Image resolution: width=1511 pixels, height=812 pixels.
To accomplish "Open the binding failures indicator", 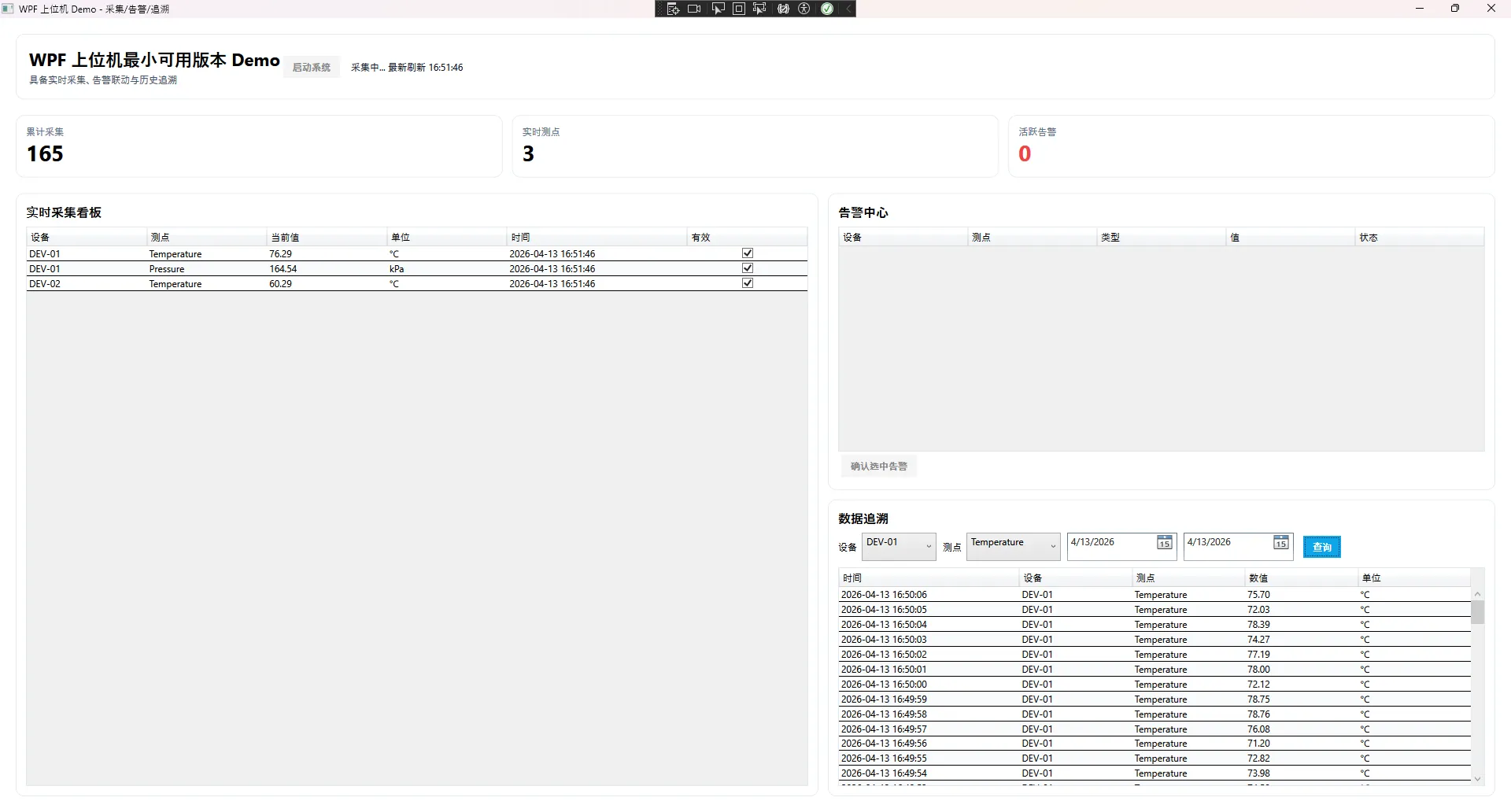I will (x=783, y=9).
